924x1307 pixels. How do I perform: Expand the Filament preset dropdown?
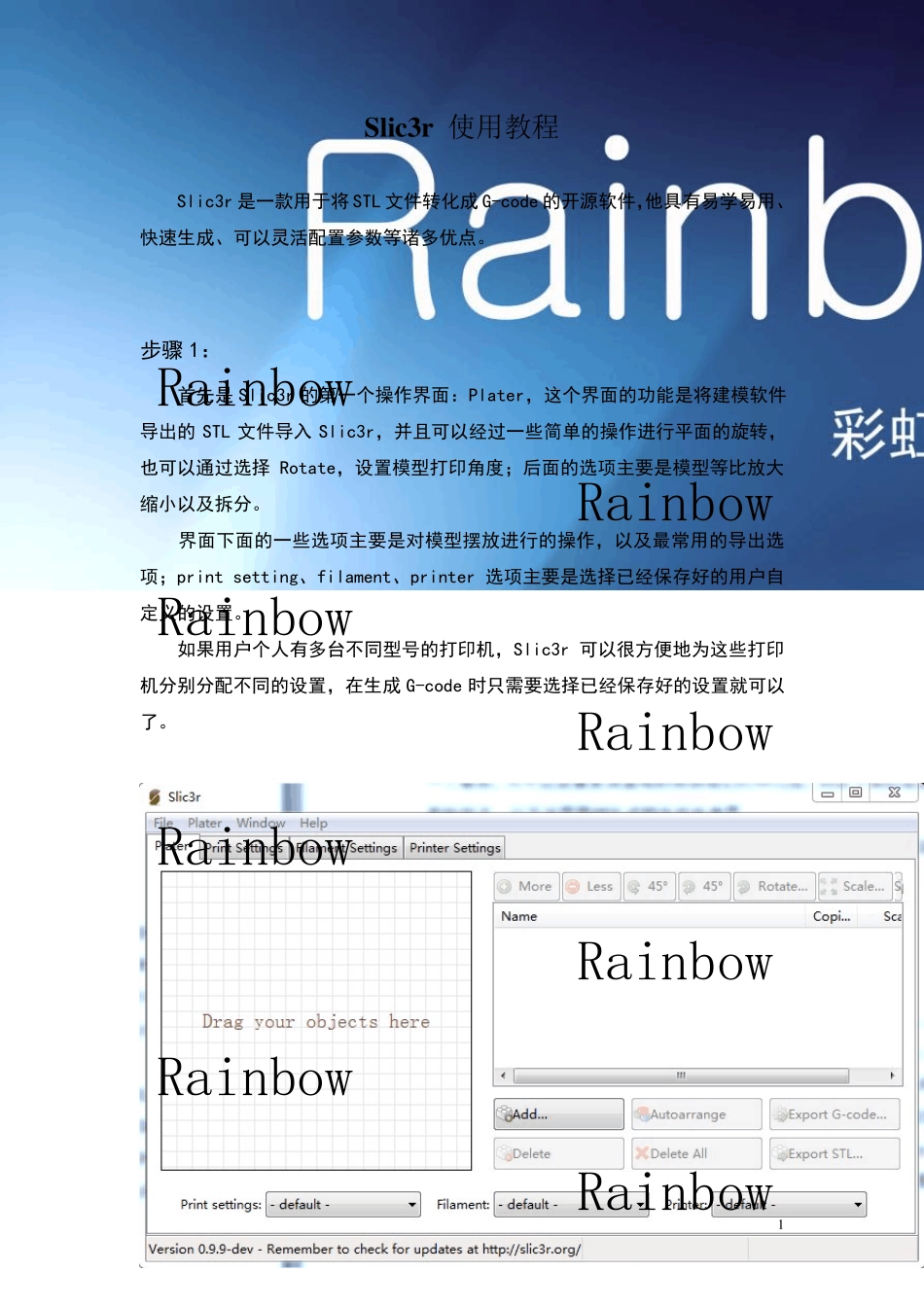572,1205
